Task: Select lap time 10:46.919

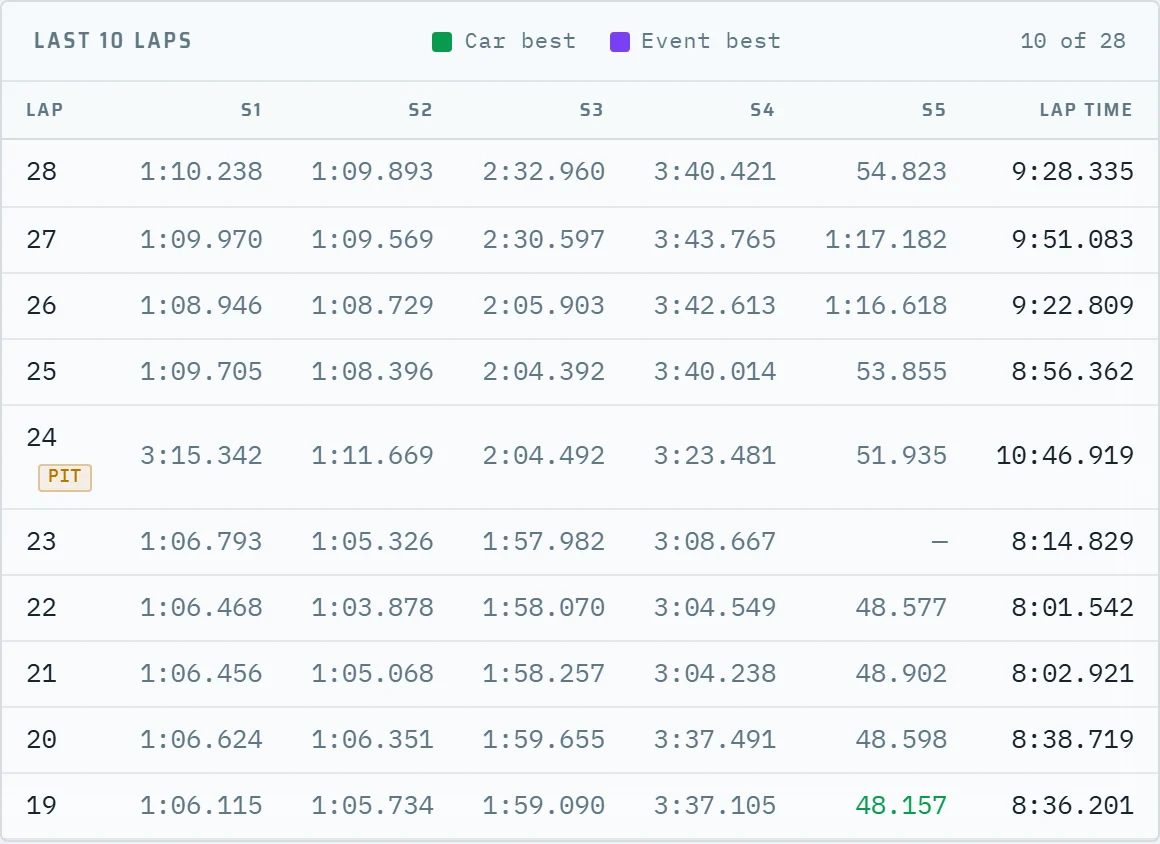Action: pos(1065,456)
